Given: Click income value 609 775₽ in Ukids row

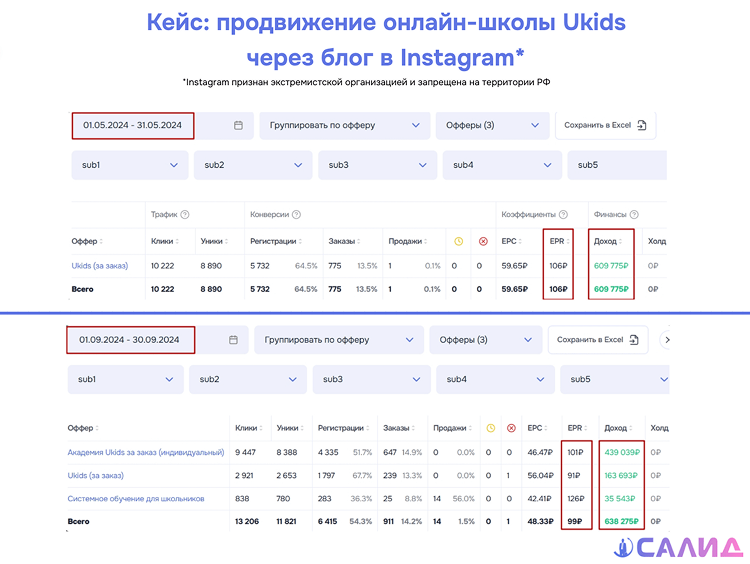Looking at the screenshot, I should coord(611,265).
